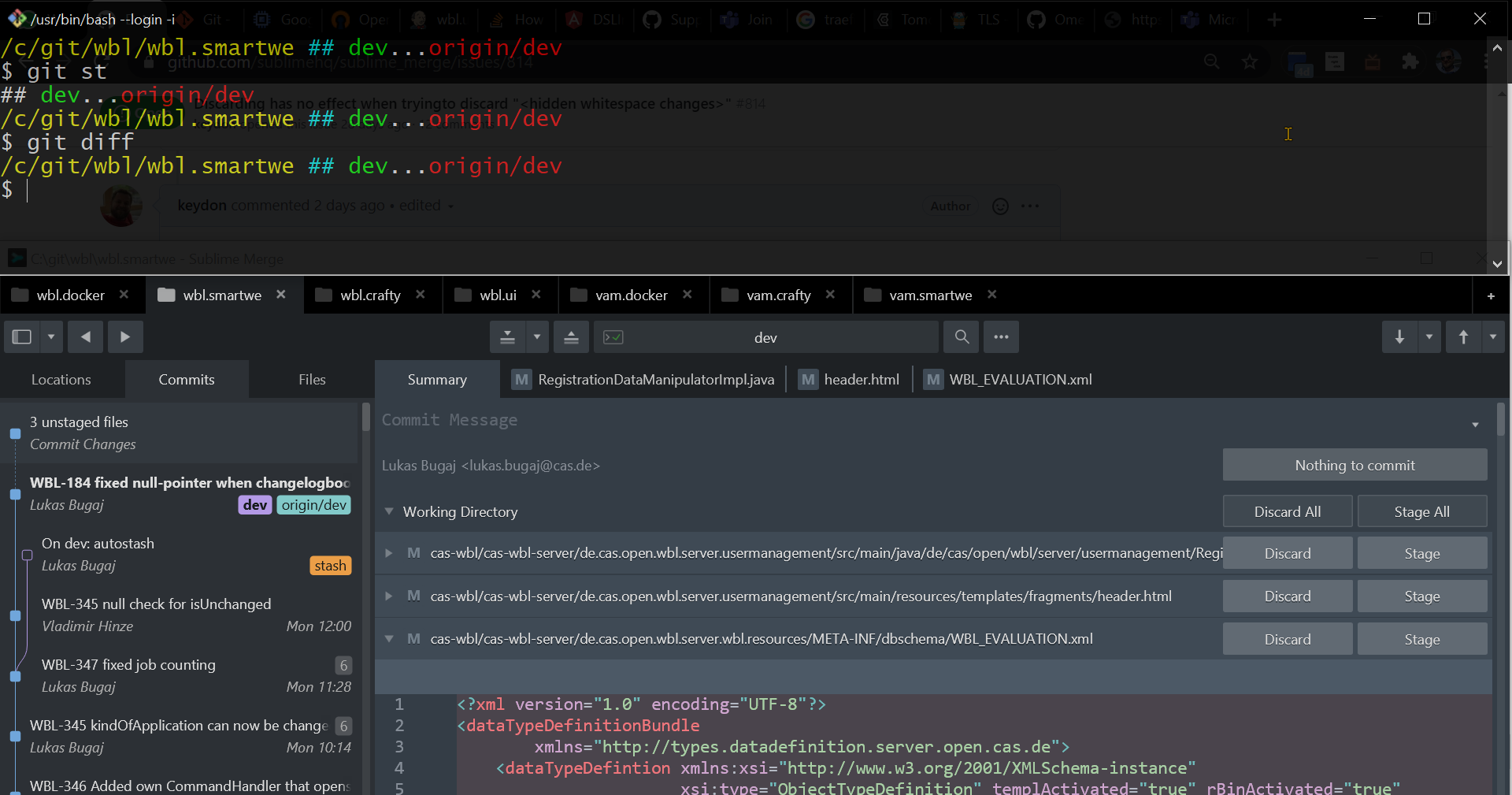The image size is (1512, 795).
Task: Discard changes in header.html
Action: [1287, 596]
